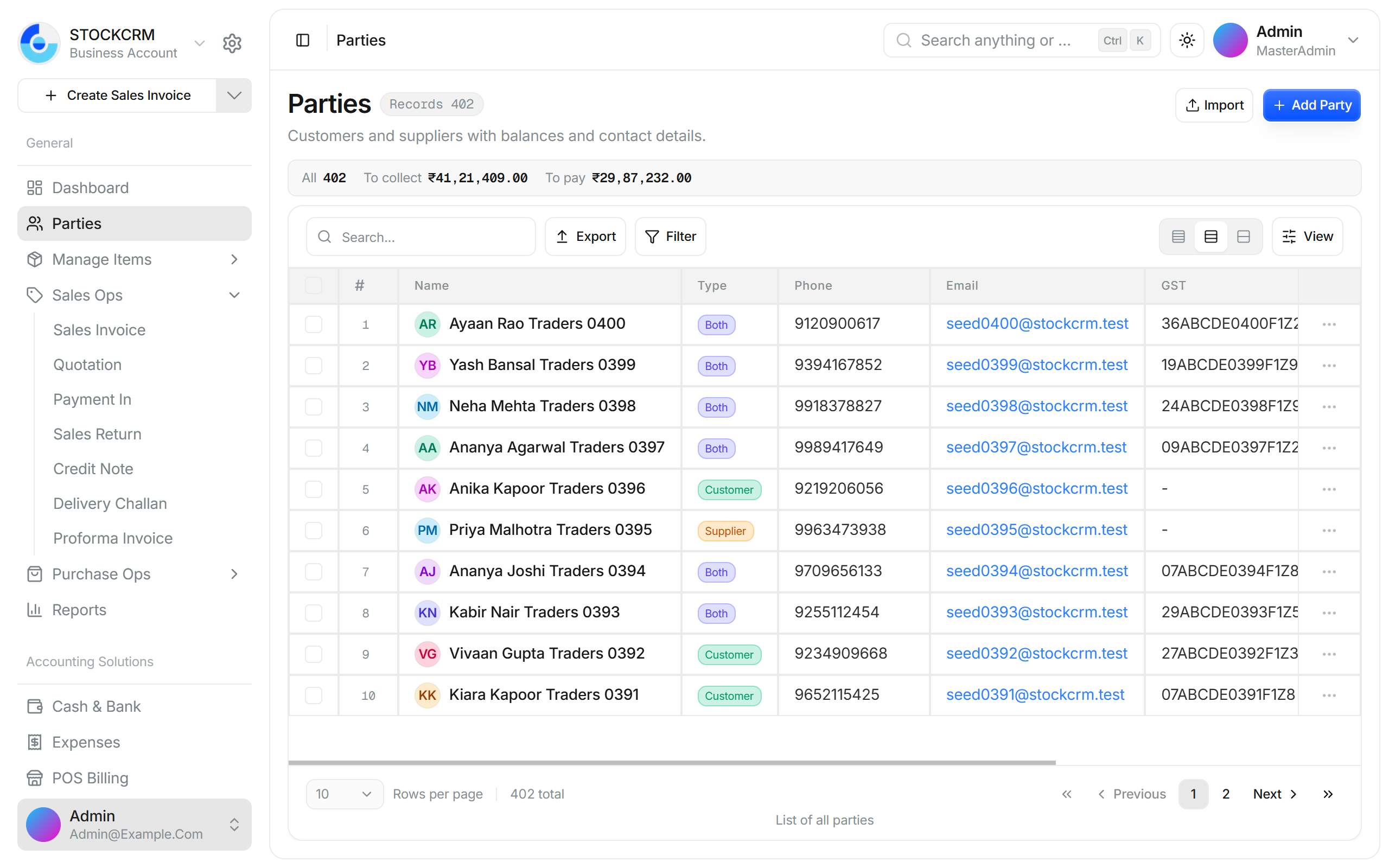Click the parties Search... input field
The image size is (1389, 868).
click(x=420, y=237)
